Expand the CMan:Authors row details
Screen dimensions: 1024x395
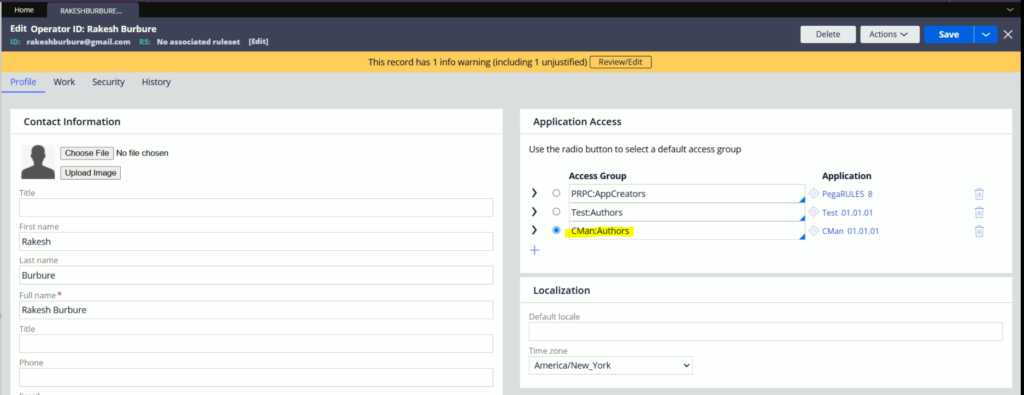534,230
